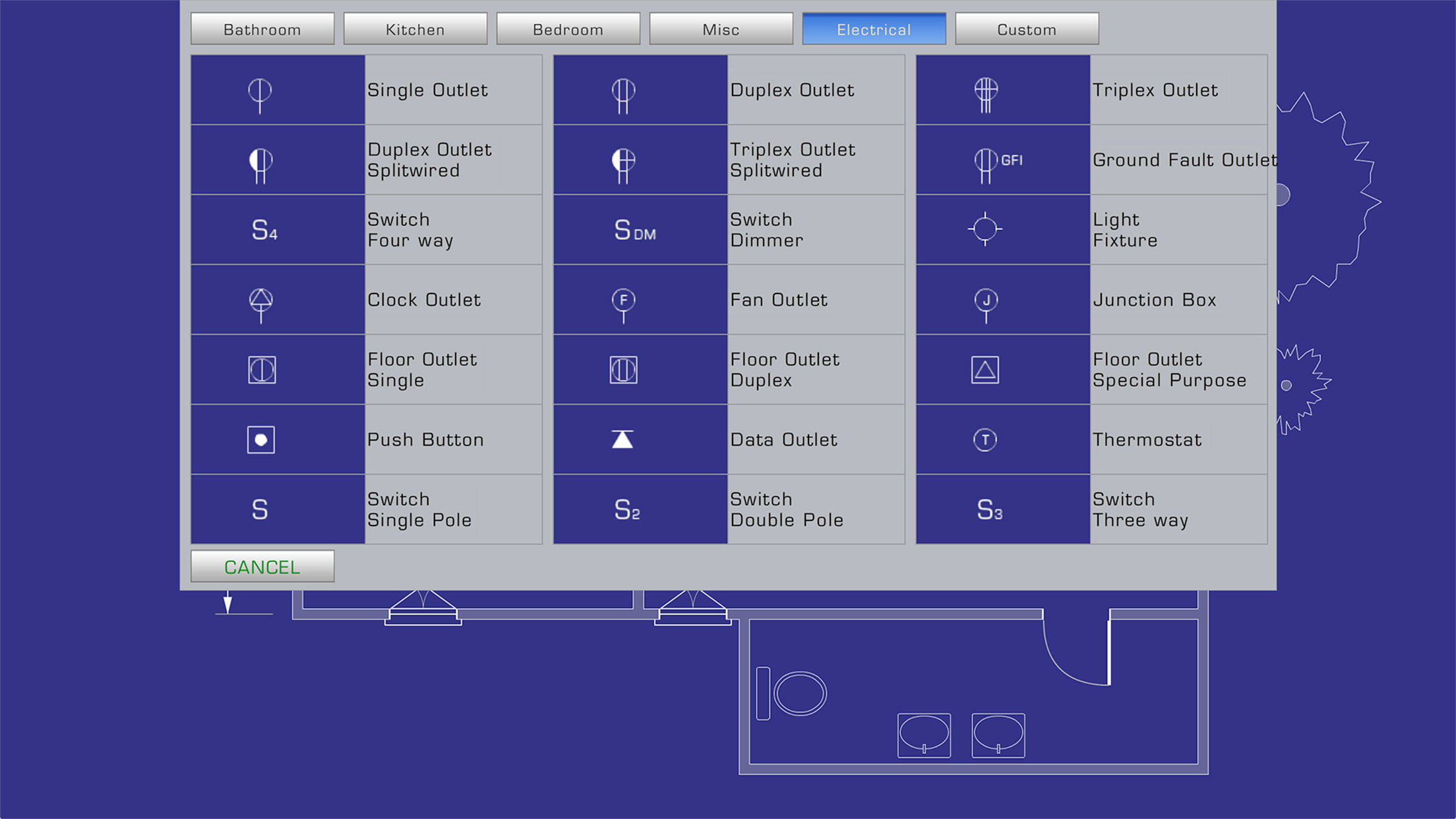
Task: Click the Switch Three way label
Action: [x=1140, y=509]
